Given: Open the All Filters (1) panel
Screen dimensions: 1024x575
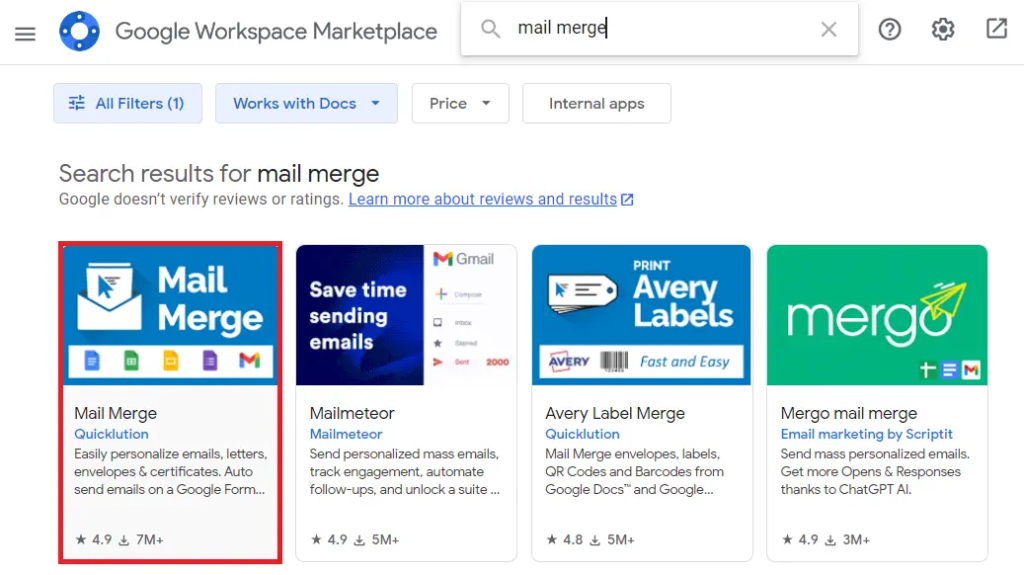Looking at the screenshot, I should (127, 103).
